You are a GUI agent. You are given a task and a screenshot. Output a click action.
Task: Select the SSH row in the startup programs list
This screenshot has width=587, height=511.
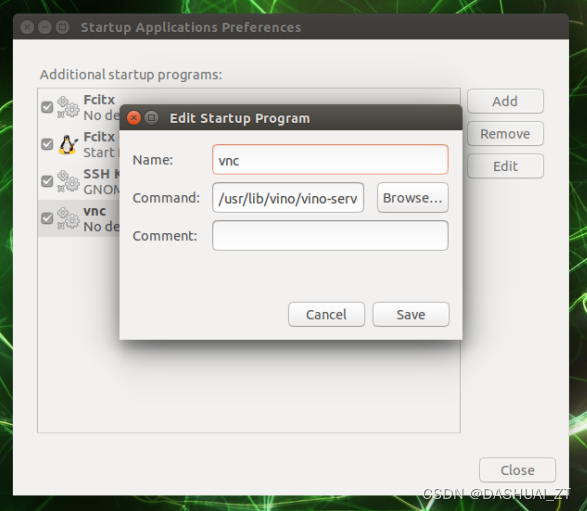click(x=79, y=181)
